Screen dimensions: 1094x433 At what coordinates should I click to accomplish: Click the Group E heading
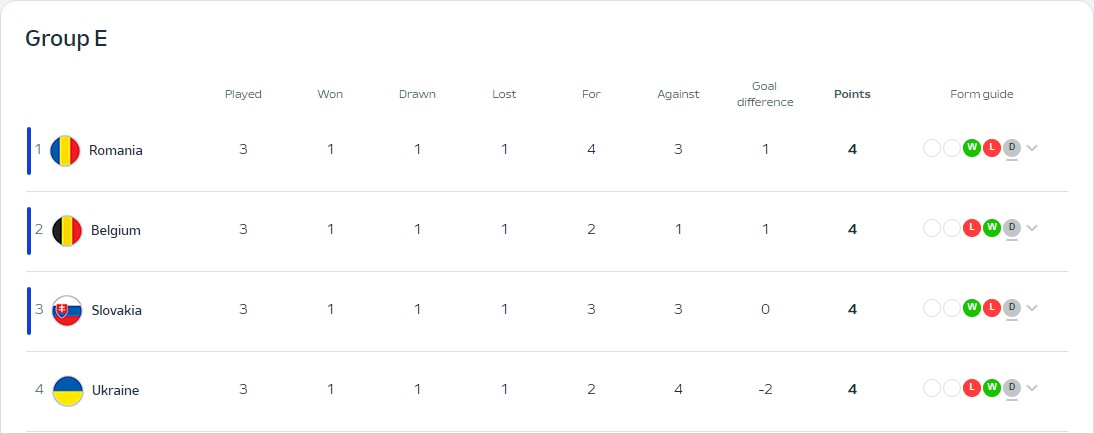pyautogui.click(x=66, y=39)
